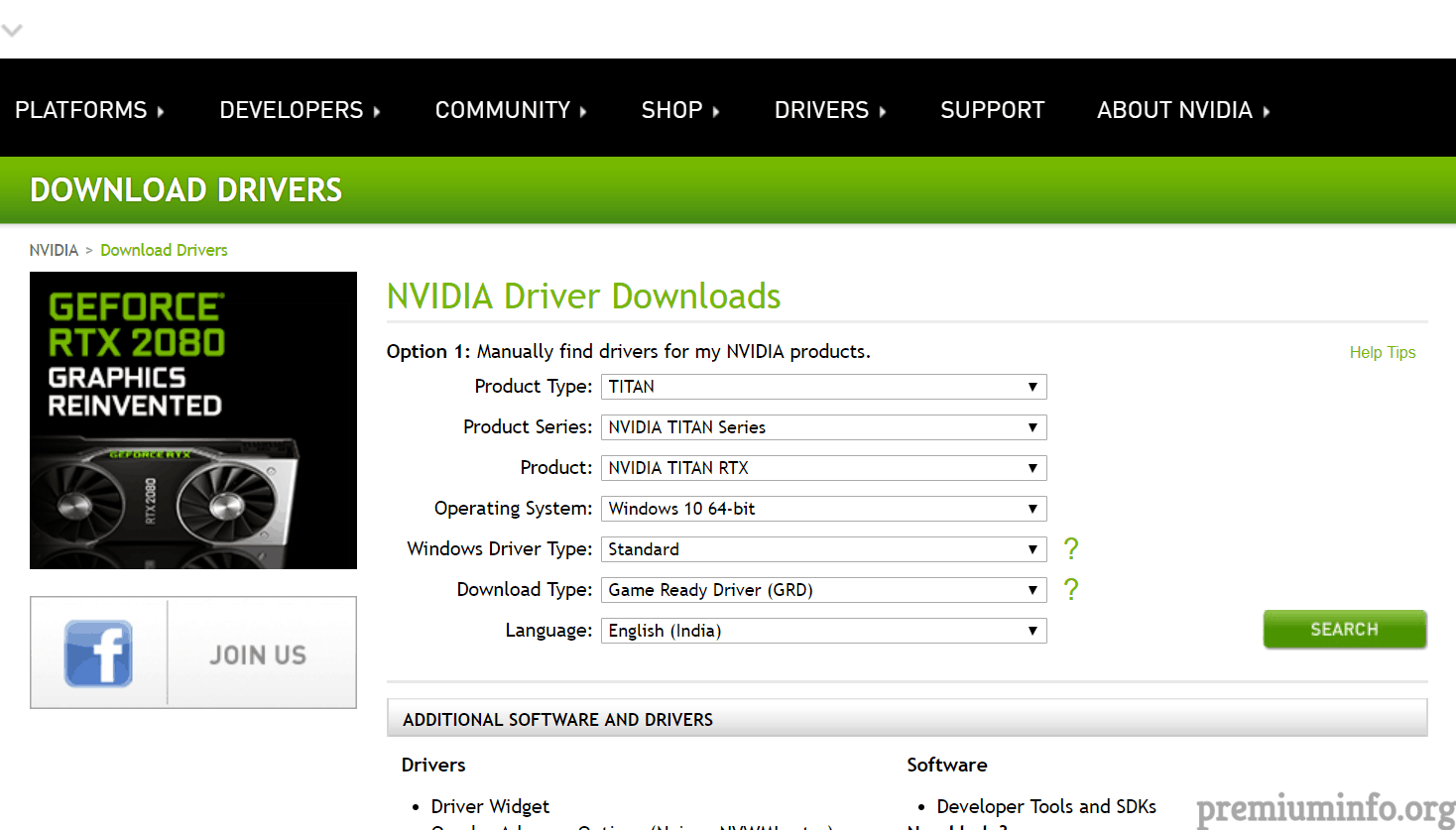Click the ADDITIONAL SOFTWARE AND DRIVERS header
Viewport: 1456px width, 830px height.
[907, 719]
